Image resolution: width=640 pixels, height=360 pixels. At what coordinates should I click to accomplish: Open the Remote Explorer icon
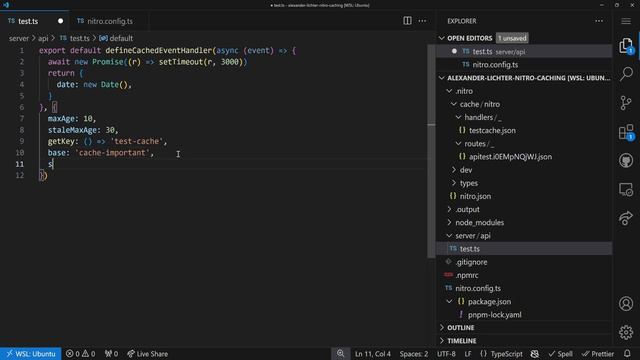tap(626, 189)
